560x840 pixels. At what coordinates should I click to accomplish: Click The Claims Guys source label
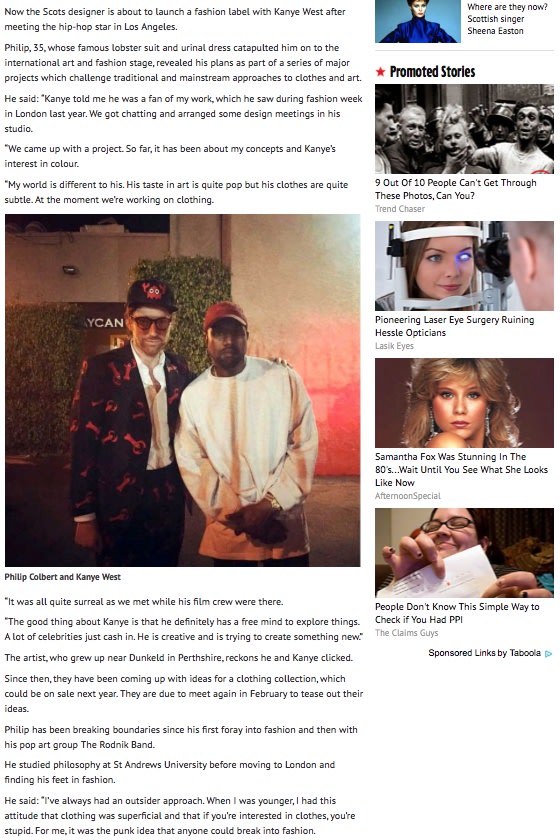point(406,633)
